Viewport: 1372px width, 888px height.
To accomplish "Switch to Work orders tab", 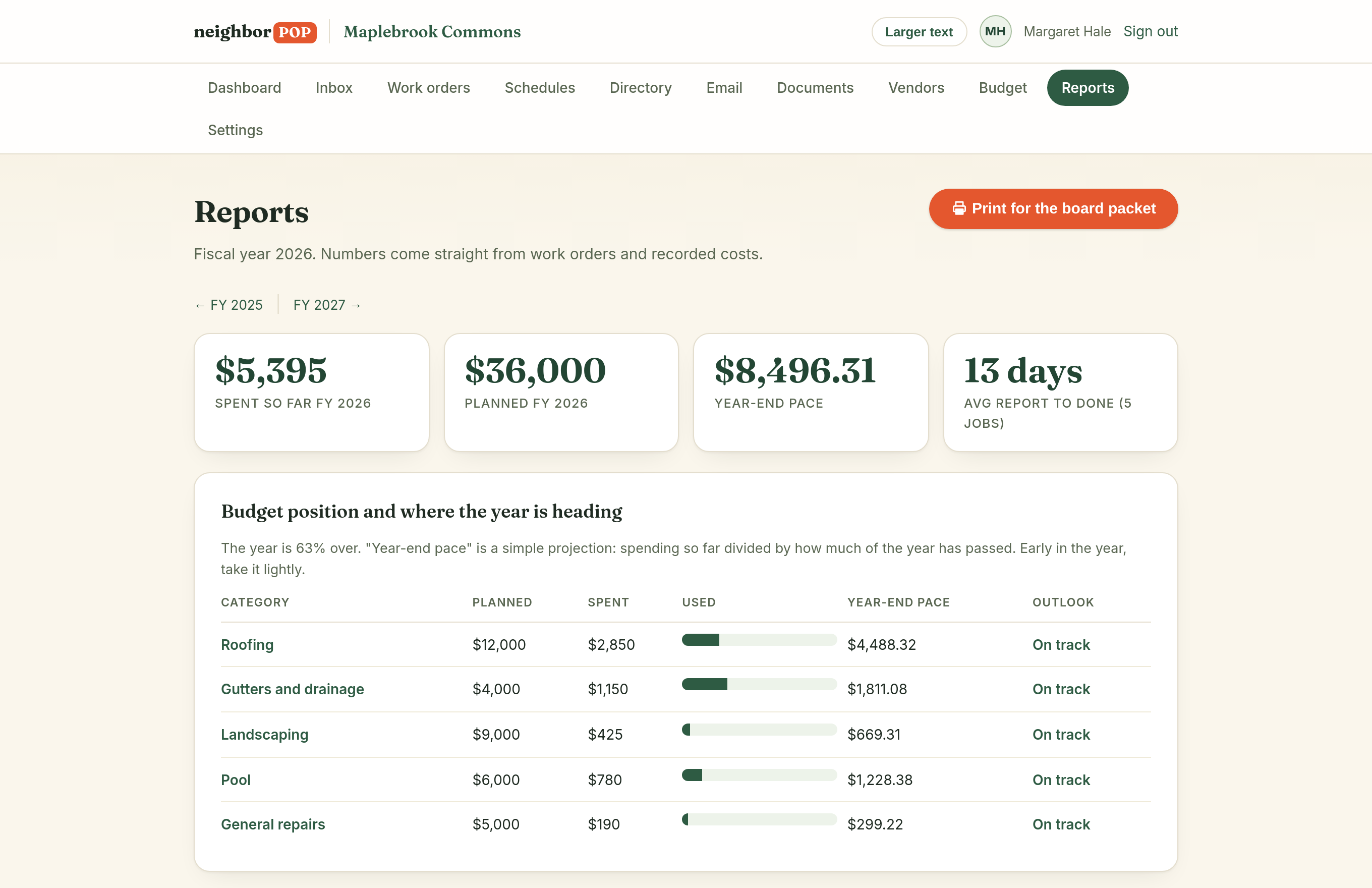I will click(x=428, y=88).
